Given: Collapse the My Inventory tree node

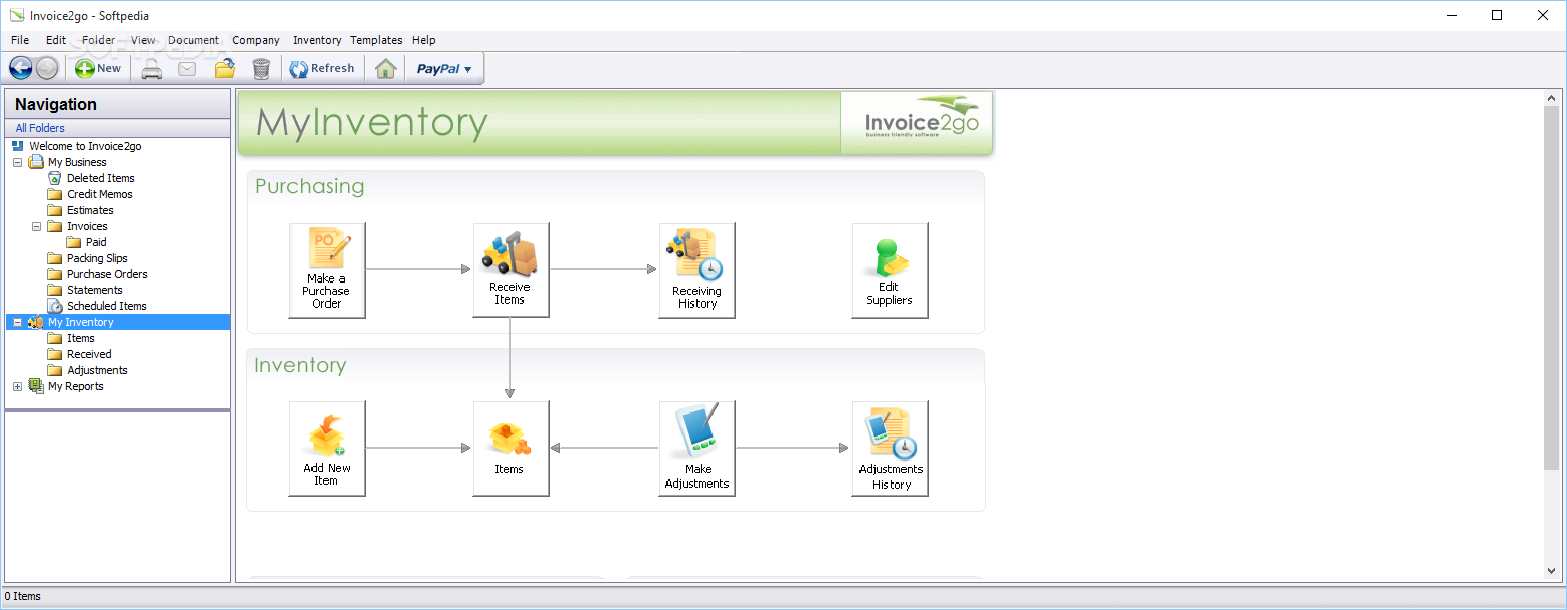Looking at the screenshot, I should tap(17, 322).
